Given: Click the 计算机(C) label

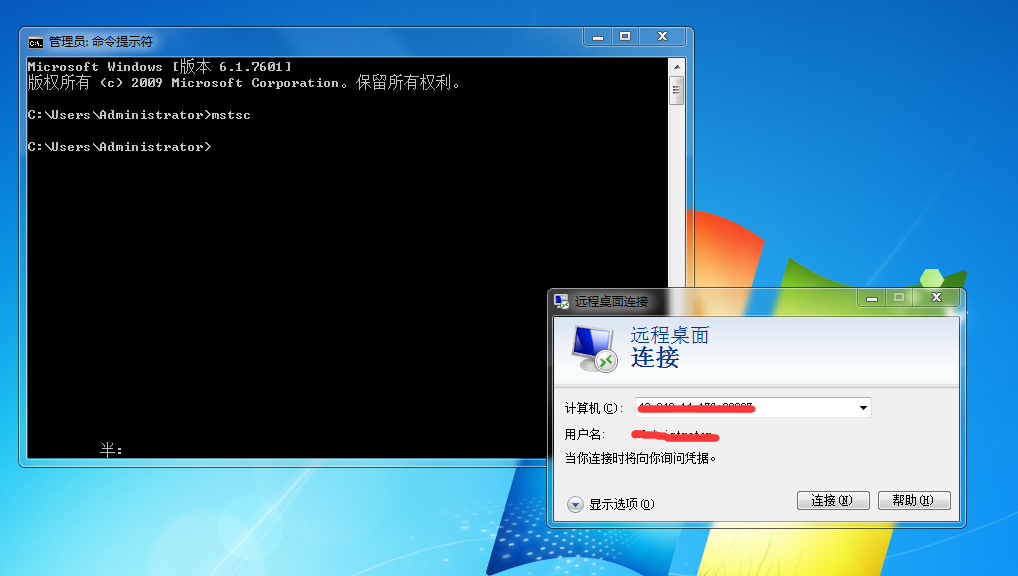Looking at the screenshot, I should (x=593, y=408).
